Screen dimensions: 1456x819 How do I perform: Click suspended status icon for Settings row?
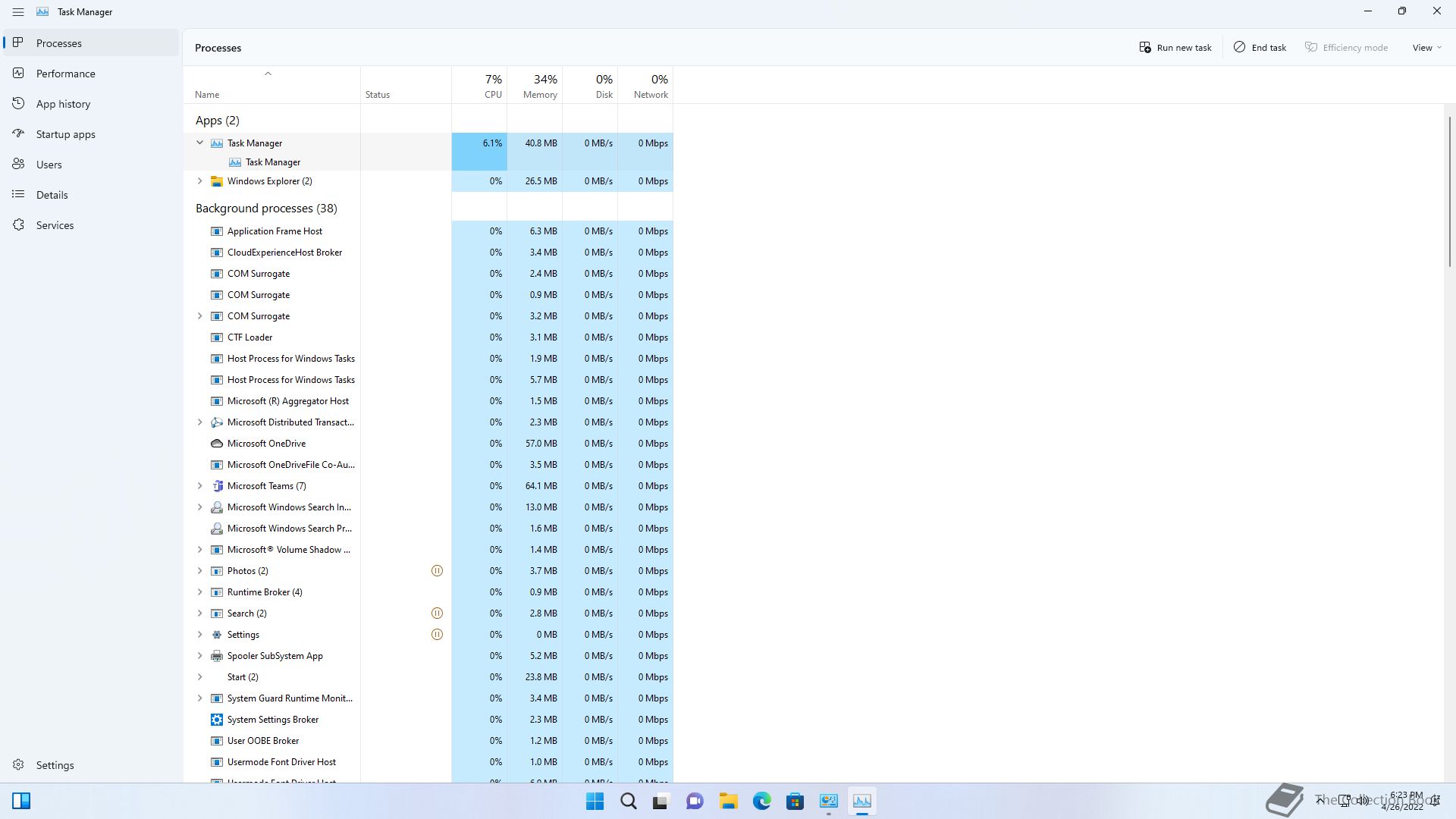pyautogui.click(x=437, y=635)
